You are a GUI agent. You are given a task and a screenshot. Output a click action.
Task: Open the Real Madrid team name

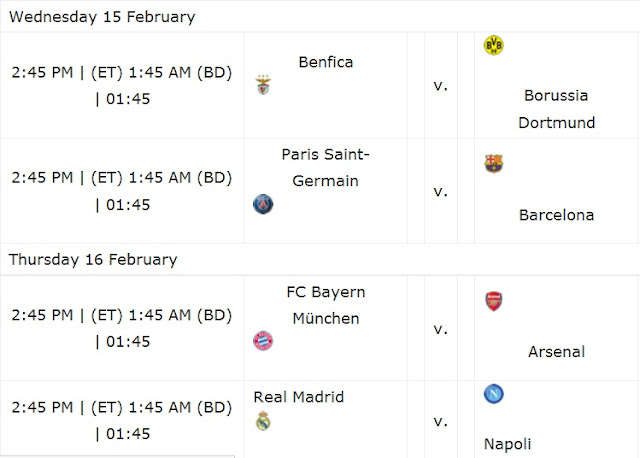[x=299, y=397]
